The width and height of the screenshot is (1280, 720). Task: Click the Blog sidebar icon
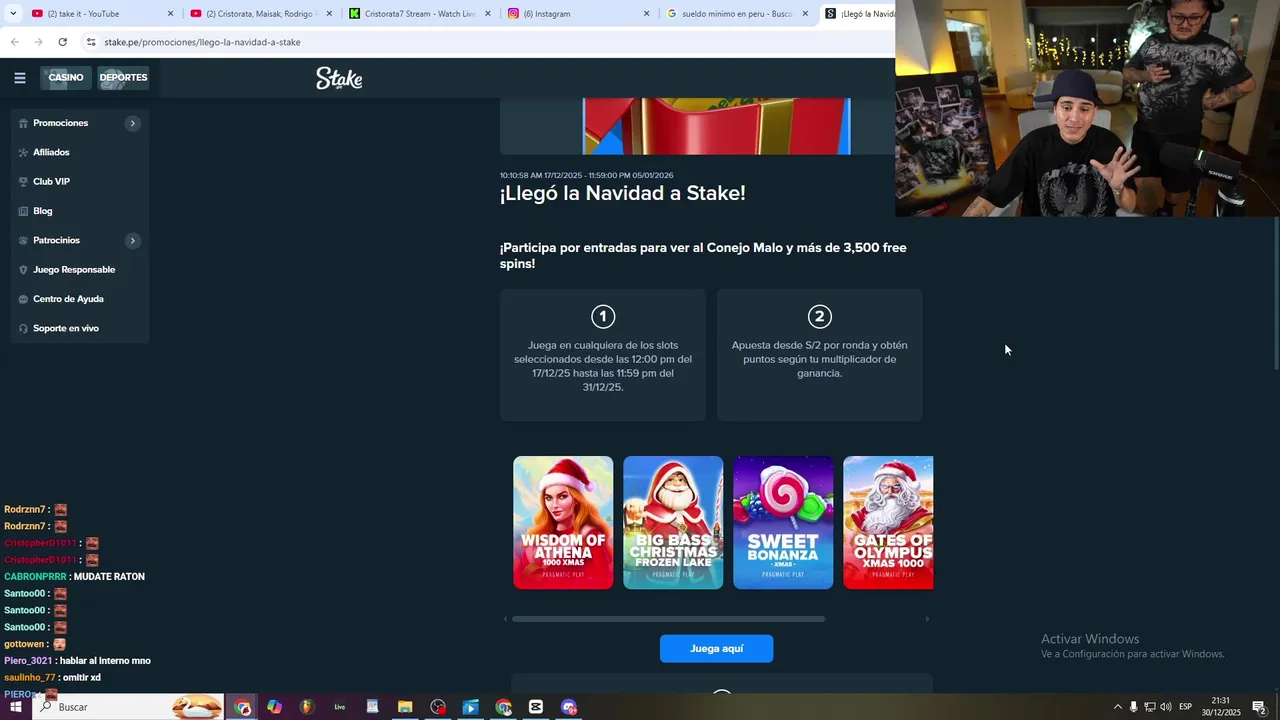click(23, 211)
